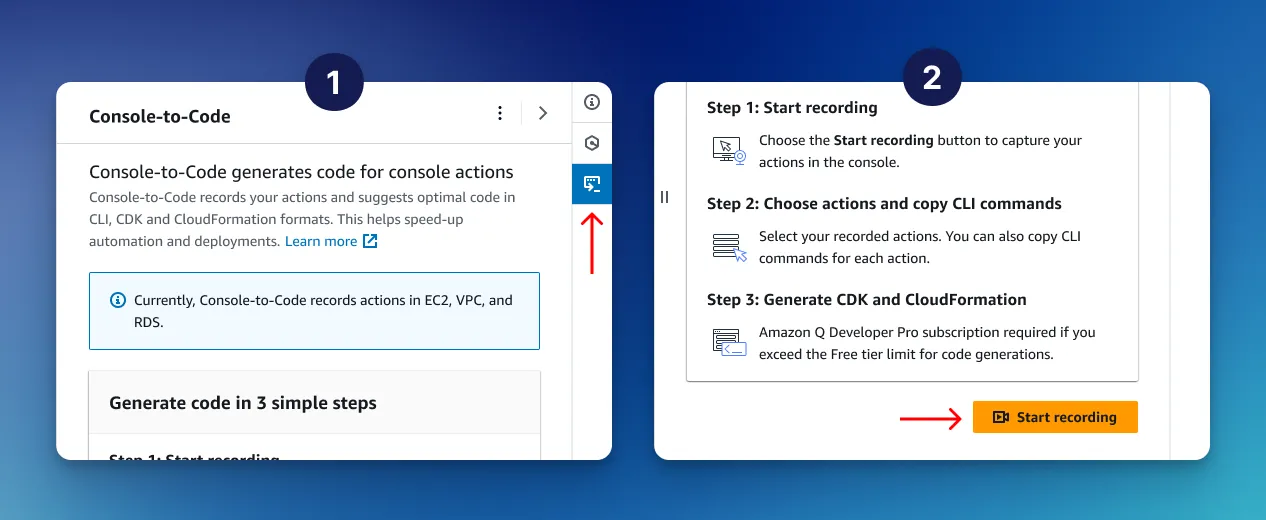The width and height of the screenshot is (1266, 520).
Task: Click 'Generate code in 3 simple steps' heading
Action: click(243, 403)
